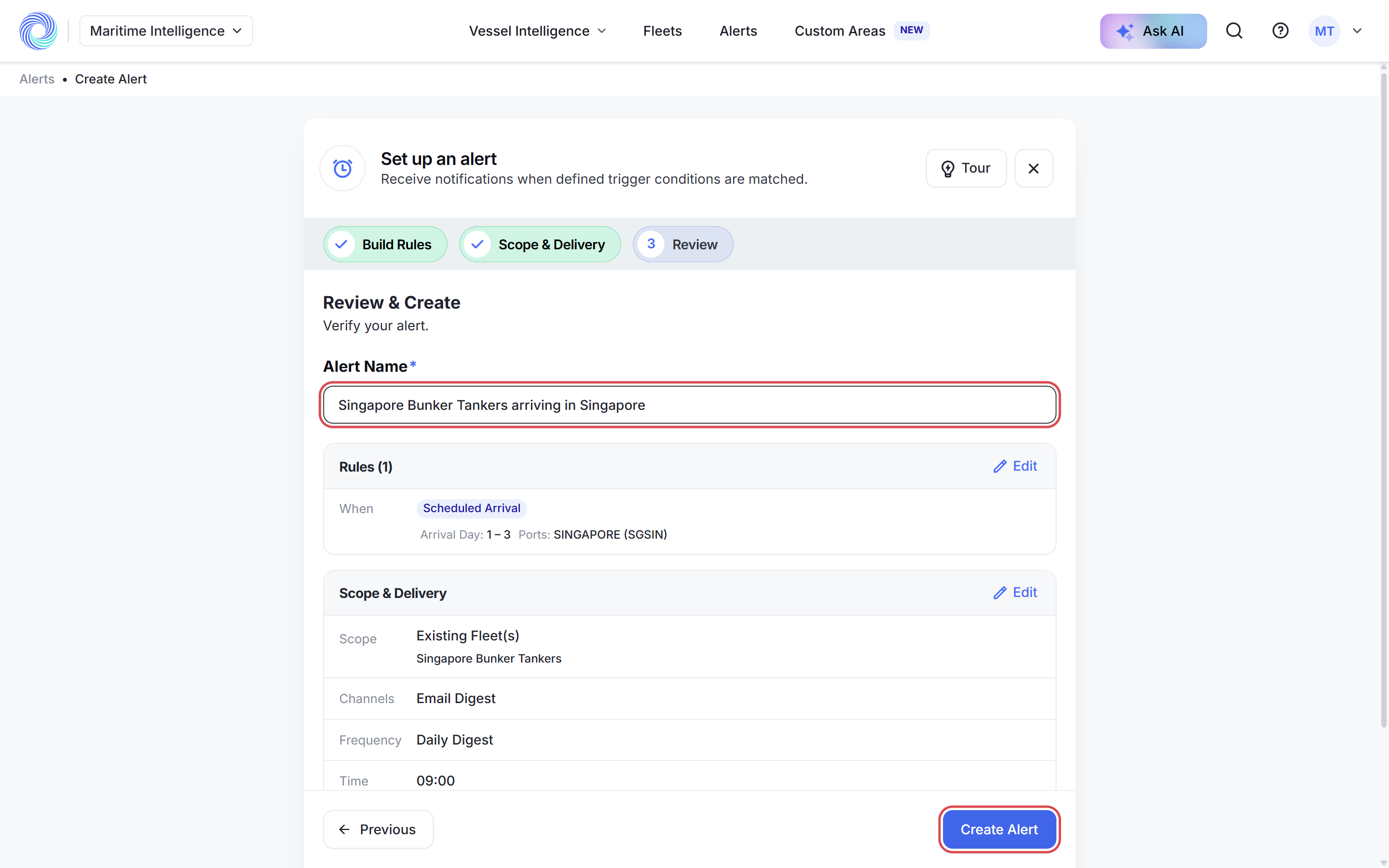The width and height of the screenshot is (1389, 868).
Task: Click the Create Alert button
Action: [x=999, y=829]
